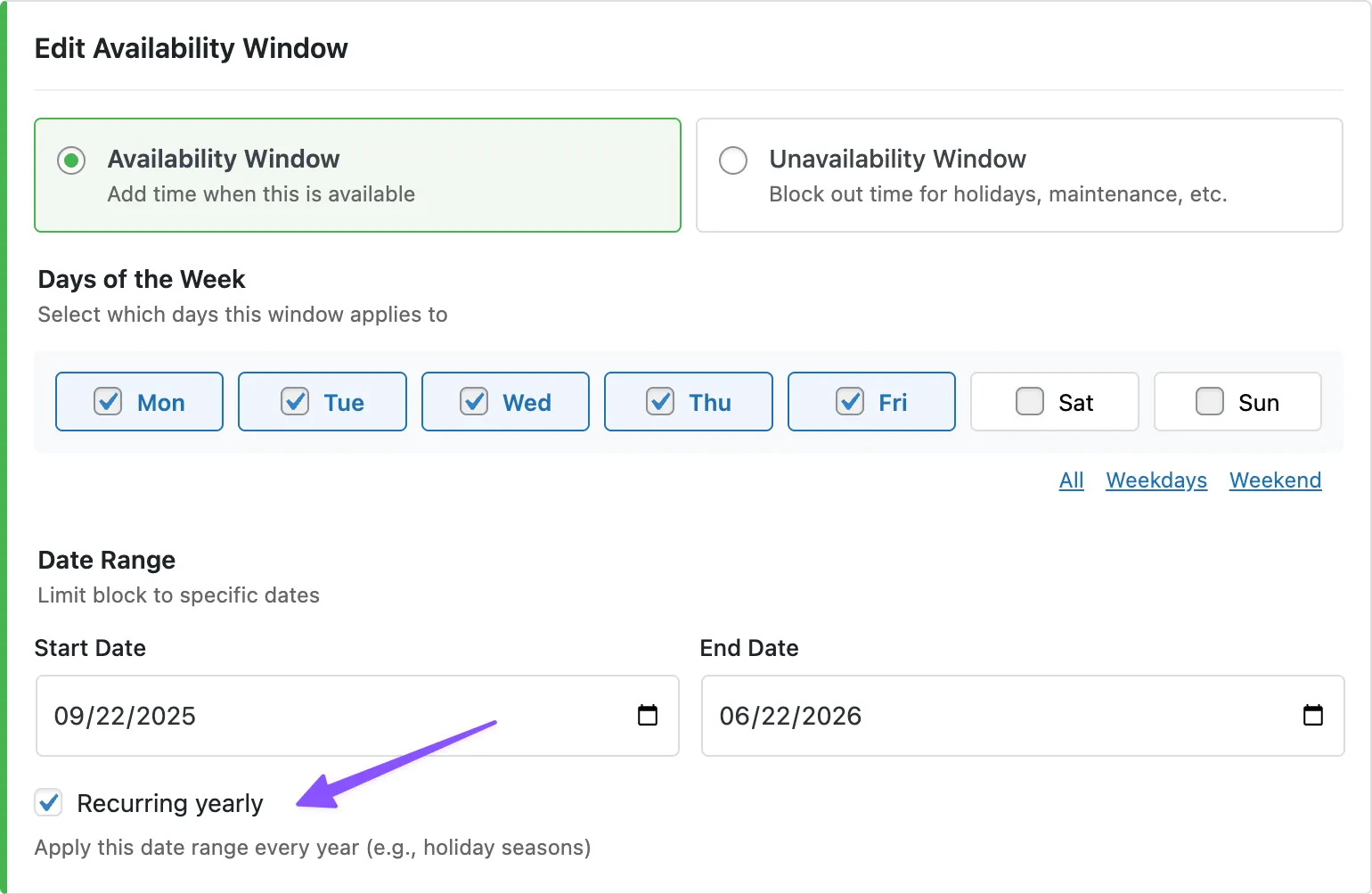Click the All days shortcut link

point(1071,480)
